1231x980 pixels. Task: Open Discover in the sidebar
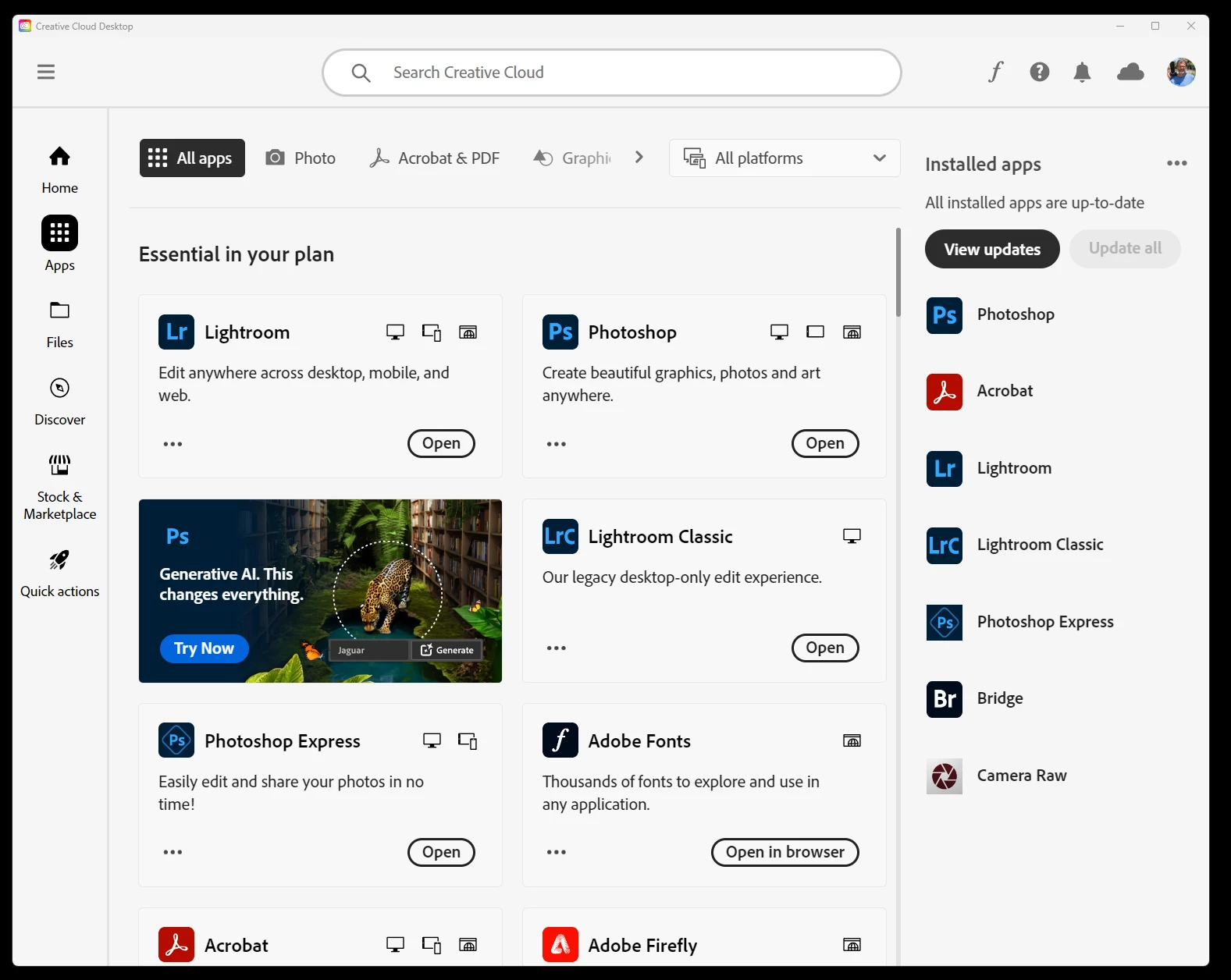[60, 402]
